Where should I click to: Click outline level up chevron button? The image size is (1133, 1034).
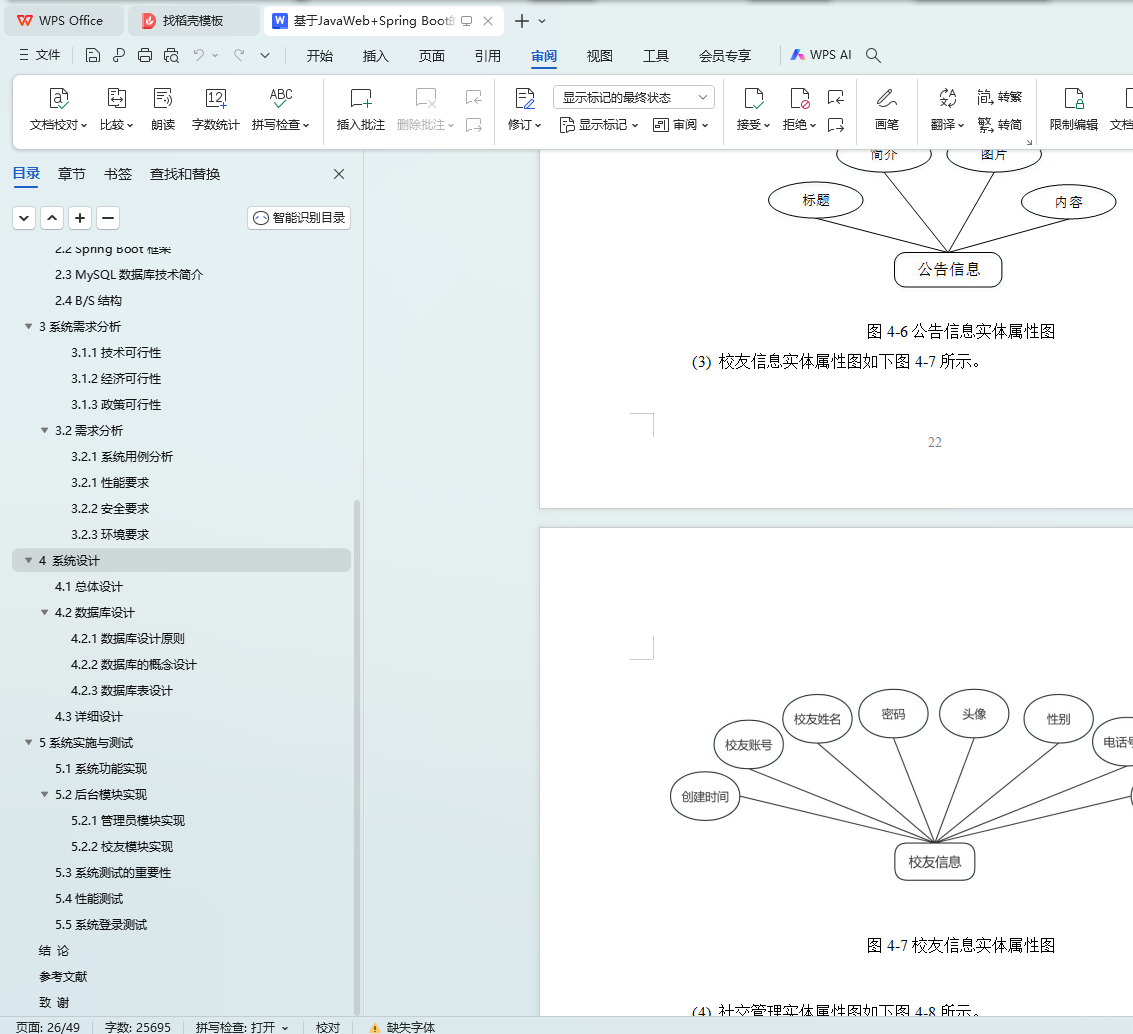pyautogui.click(x=52, y=218)
